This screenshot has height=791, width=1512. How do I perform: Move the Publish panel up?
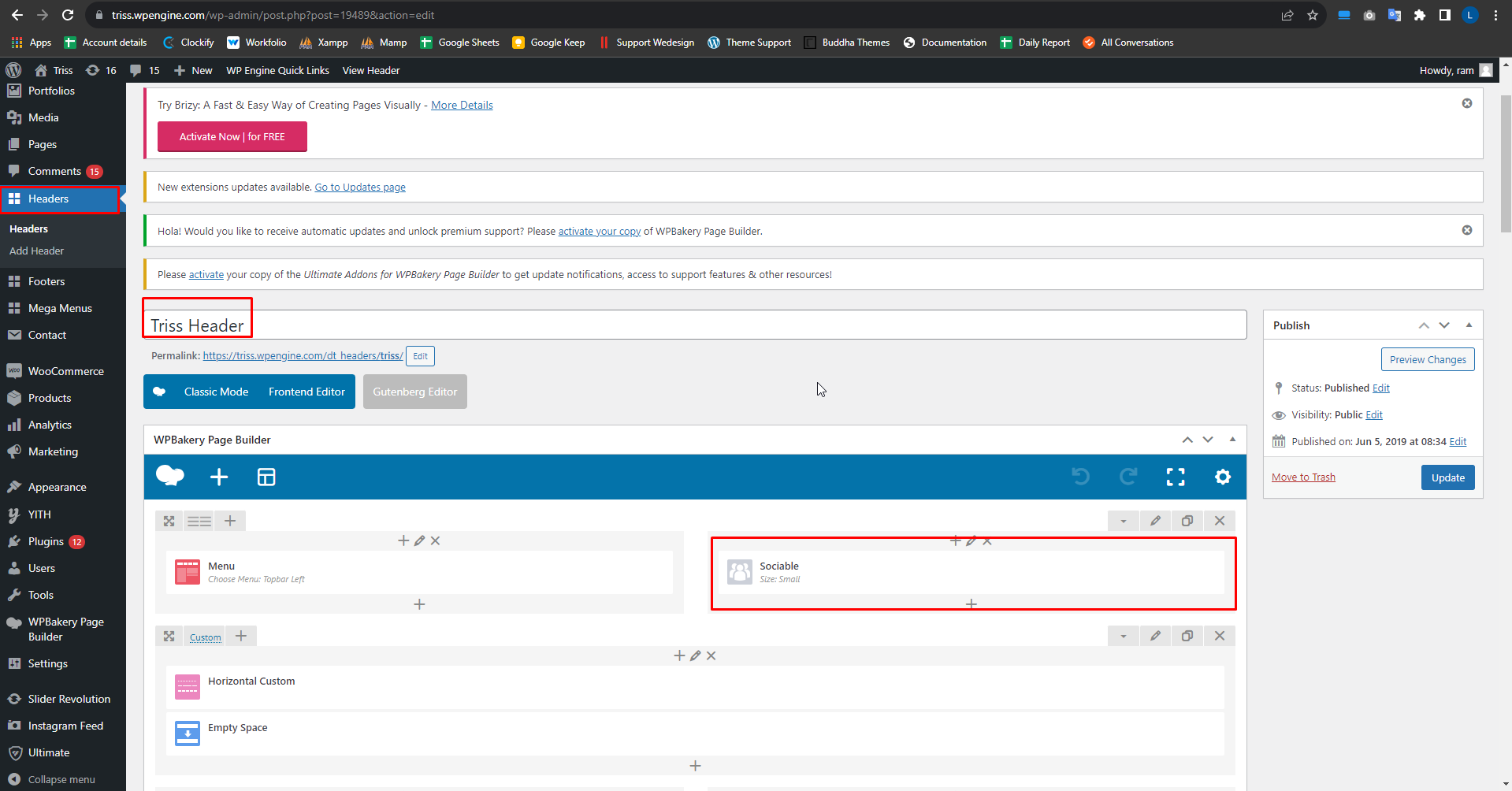tap(1424, 325)
